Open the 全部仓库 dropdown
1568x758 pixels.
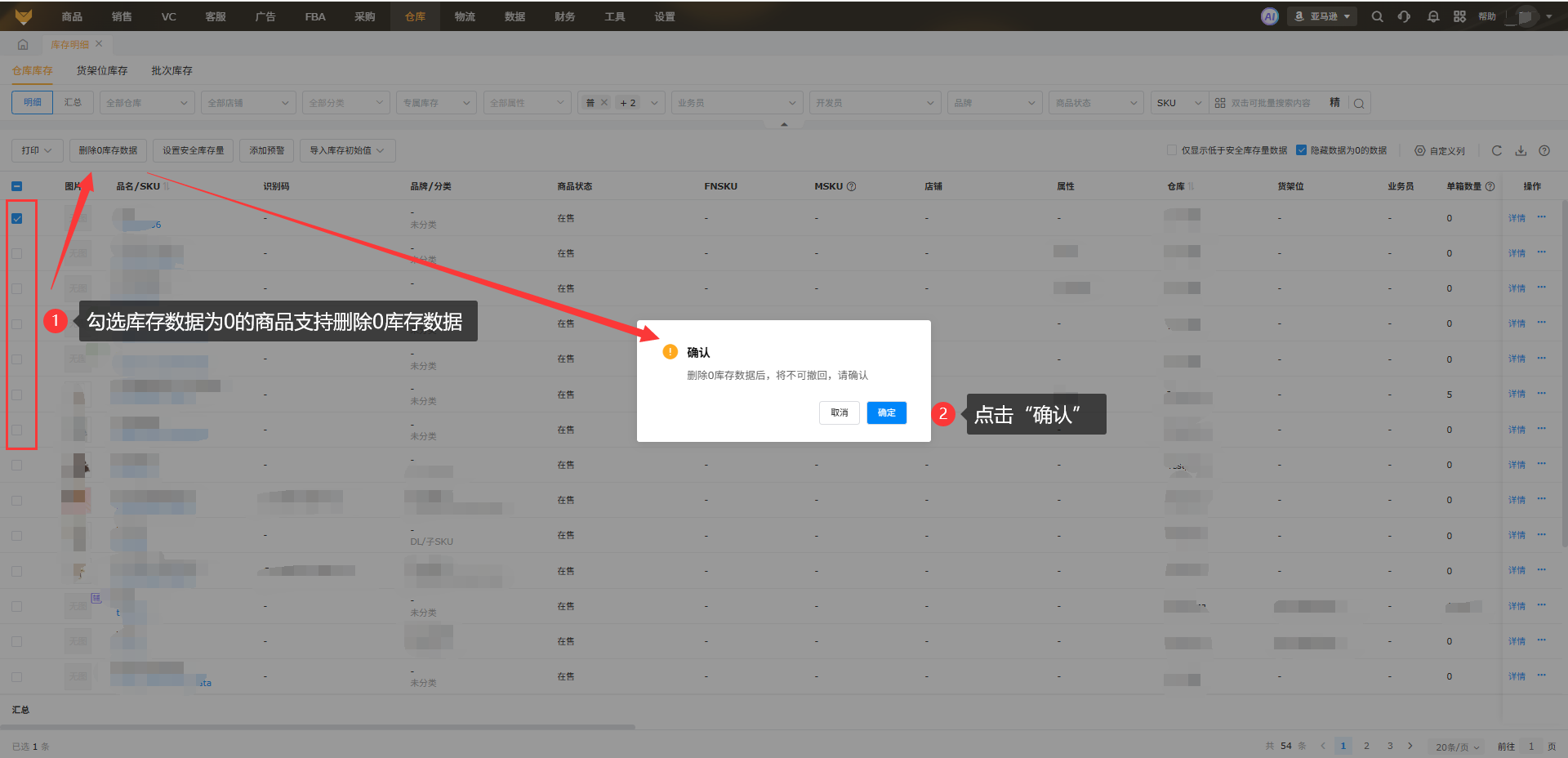pos(147,103)
